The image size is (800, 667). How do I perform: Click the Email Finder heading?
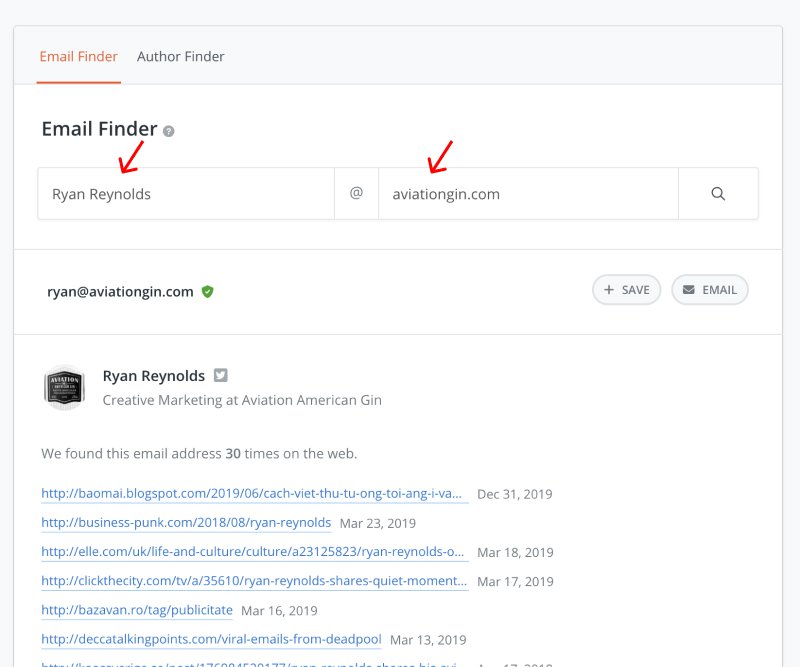[99, 129]
